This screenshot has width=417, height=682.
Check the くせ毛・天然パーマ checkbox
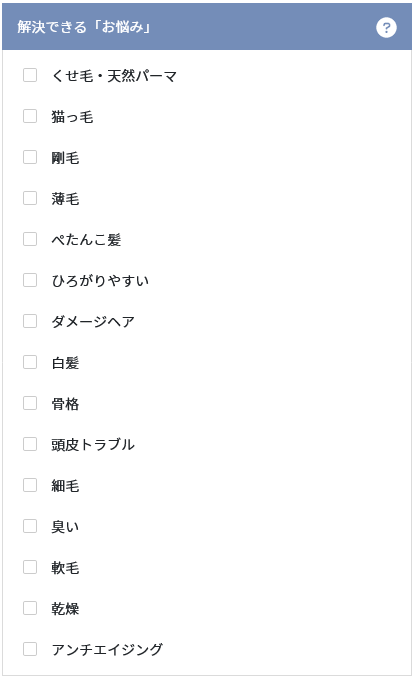(x=30, y=75)
